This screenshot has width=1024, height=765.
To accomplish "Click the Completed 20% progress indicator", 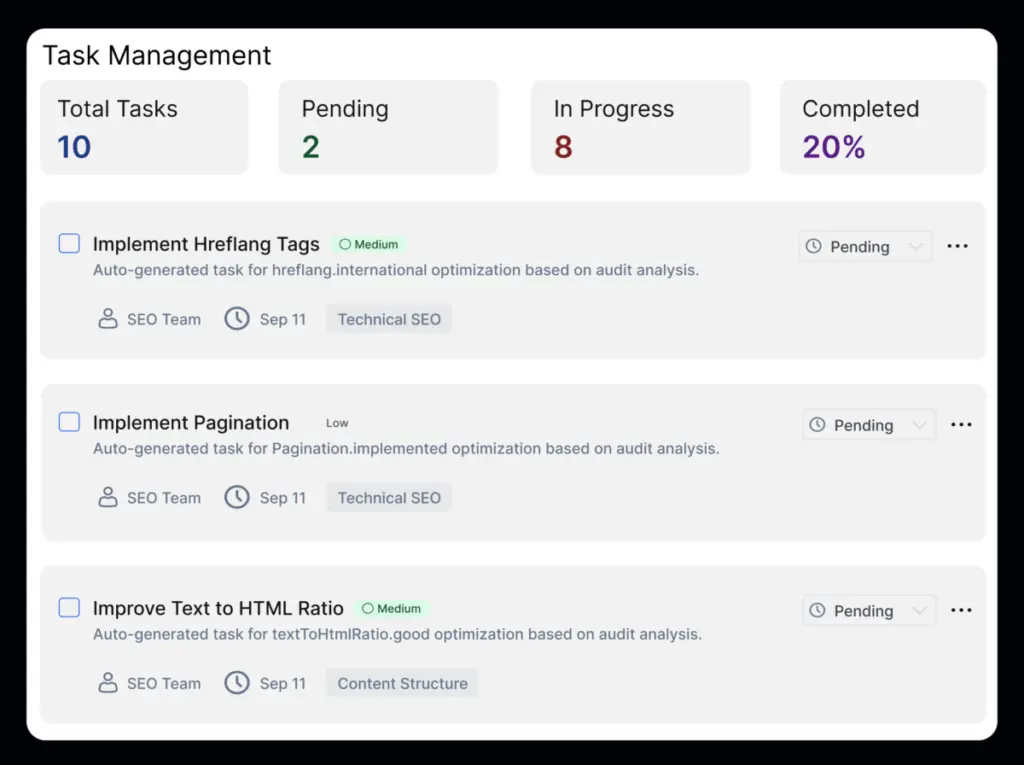I will 882,127.
